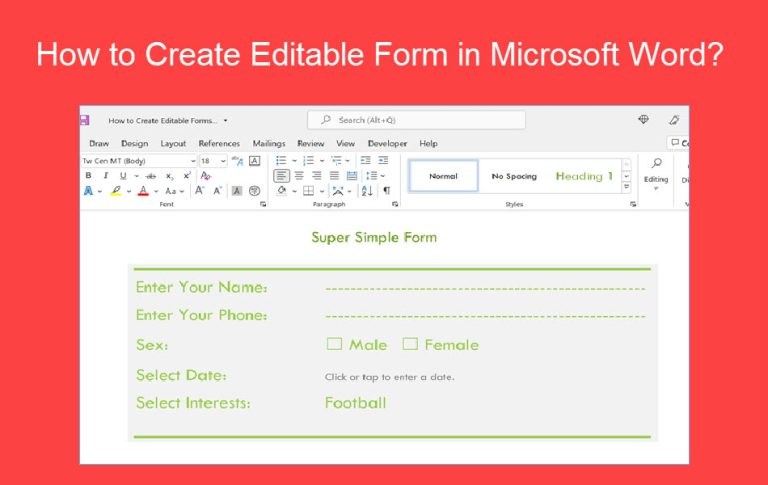Center align the paragraph
The image size is (768, 485).
[299, 175]
